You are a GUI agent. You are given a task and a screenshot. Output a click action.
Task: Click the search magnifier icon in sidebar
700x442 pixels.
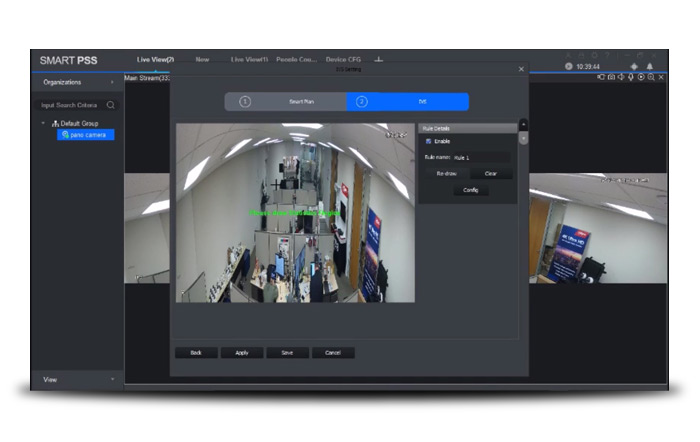(x=110, y=104)
